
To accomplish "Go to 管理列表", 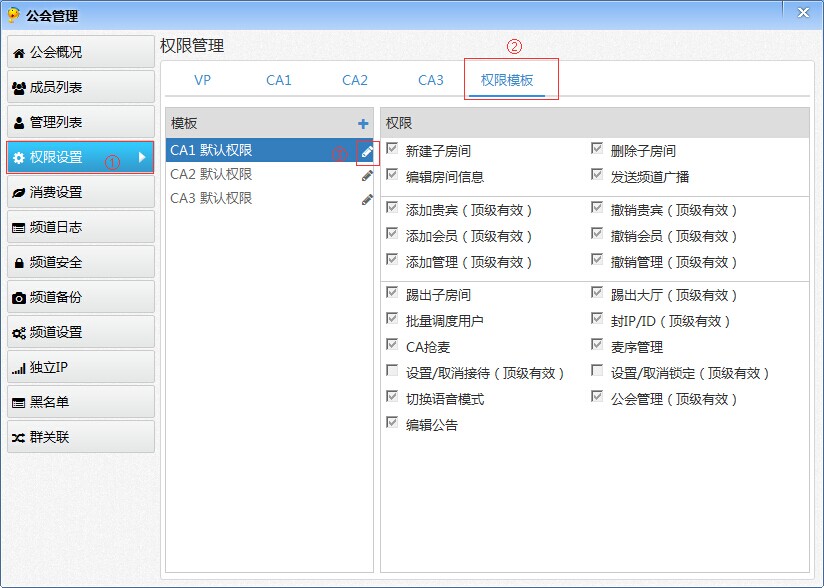I will pyautogui.click(x=81, y=122).
